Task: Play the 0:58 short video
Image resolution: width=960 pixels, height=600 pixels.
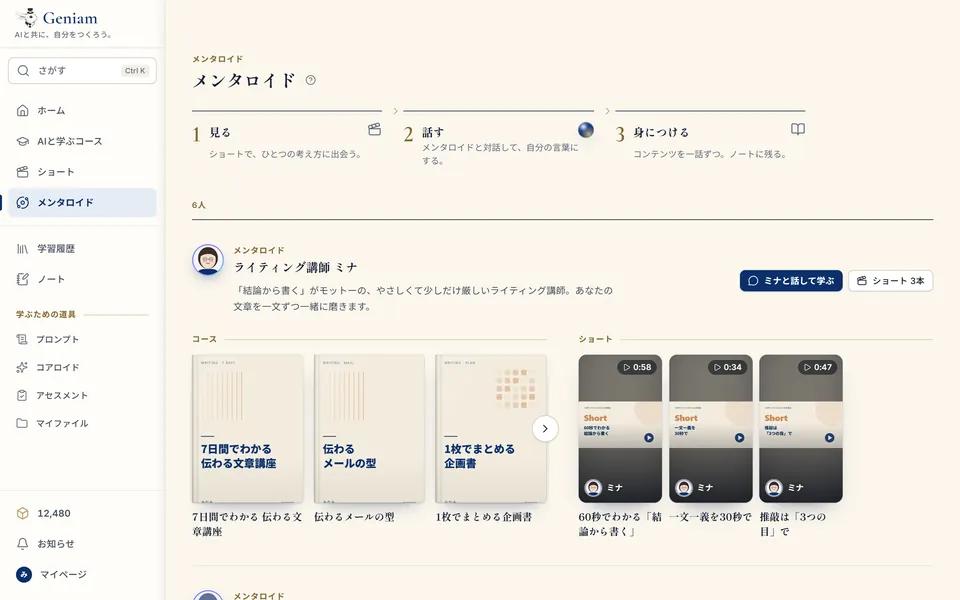Action: tap(620, 429)
